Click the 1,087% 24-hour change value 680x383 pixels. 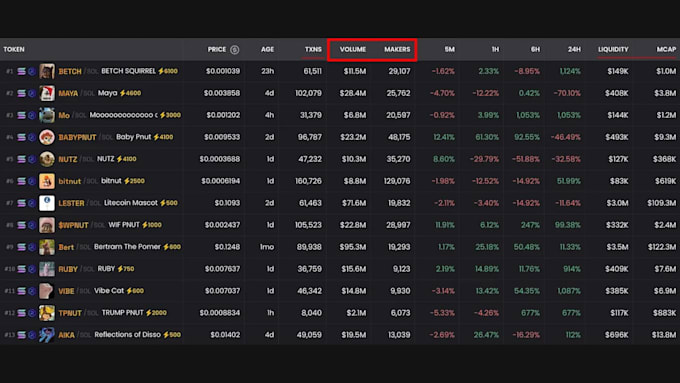coord(569,291)
